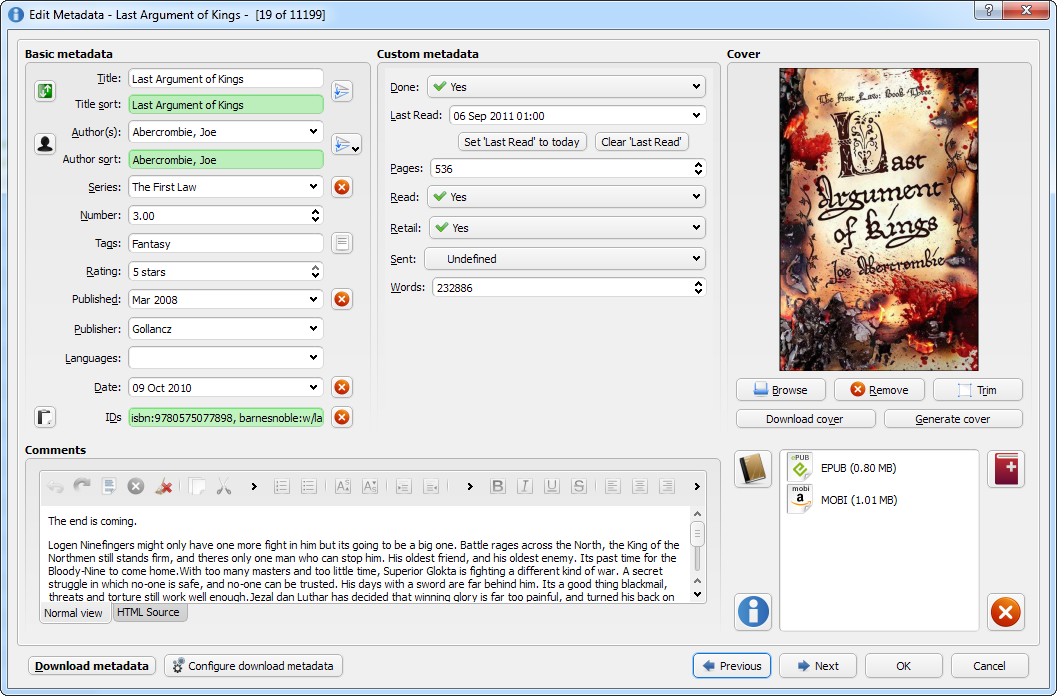Click the blue info set metadata icon
The height and width of the screenshot is (696, 1057).
point(753,612)
